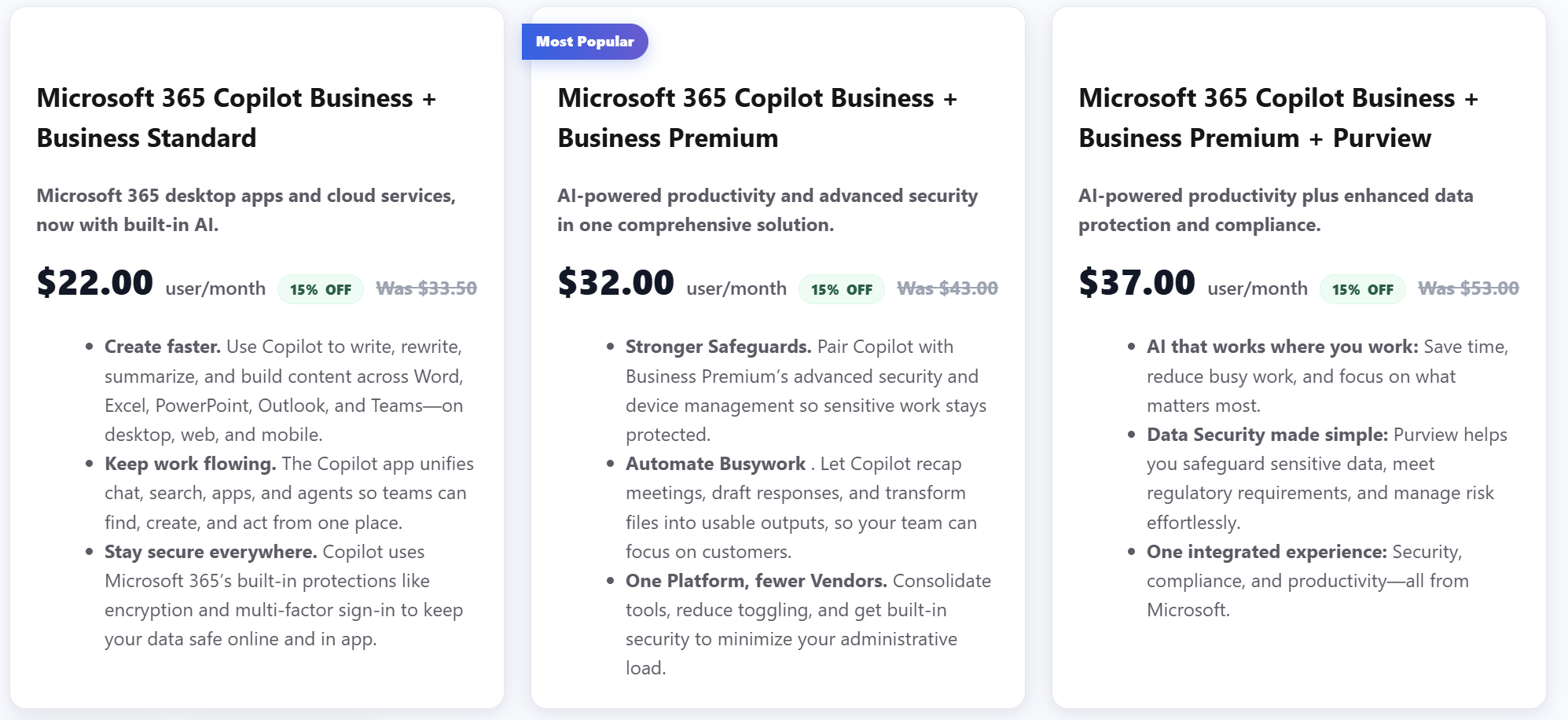
Task: Click the $37.00 price
Action: click(1137, 283)
